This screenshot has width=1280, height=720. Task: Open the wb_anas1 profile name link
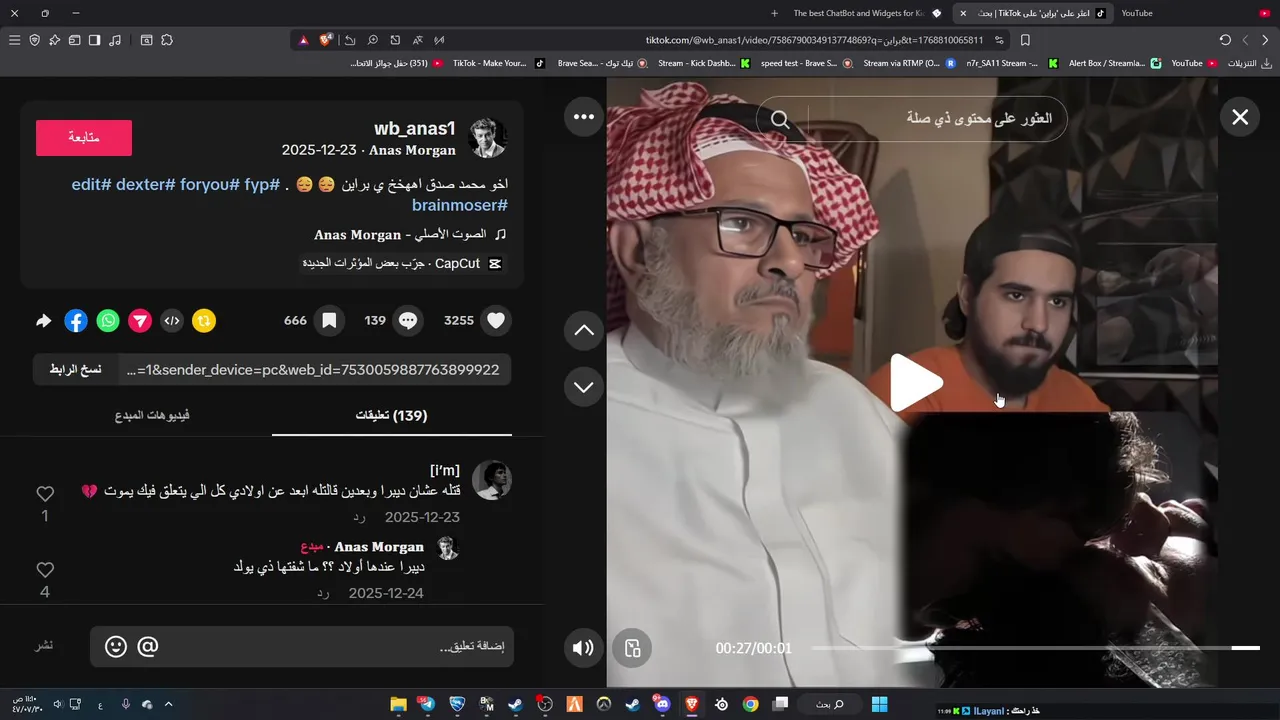click(x=415, y=128)
